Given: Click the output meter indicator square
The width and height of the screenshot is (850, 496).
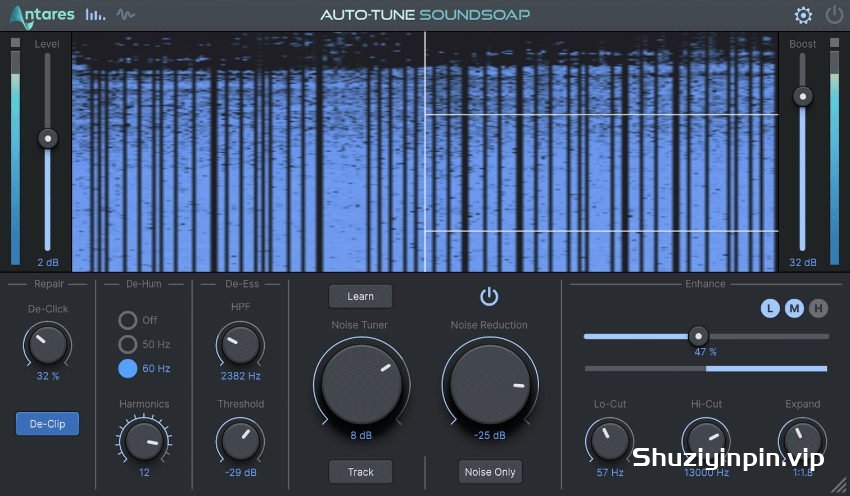Looking at the screenshot, I should (834, 42).
